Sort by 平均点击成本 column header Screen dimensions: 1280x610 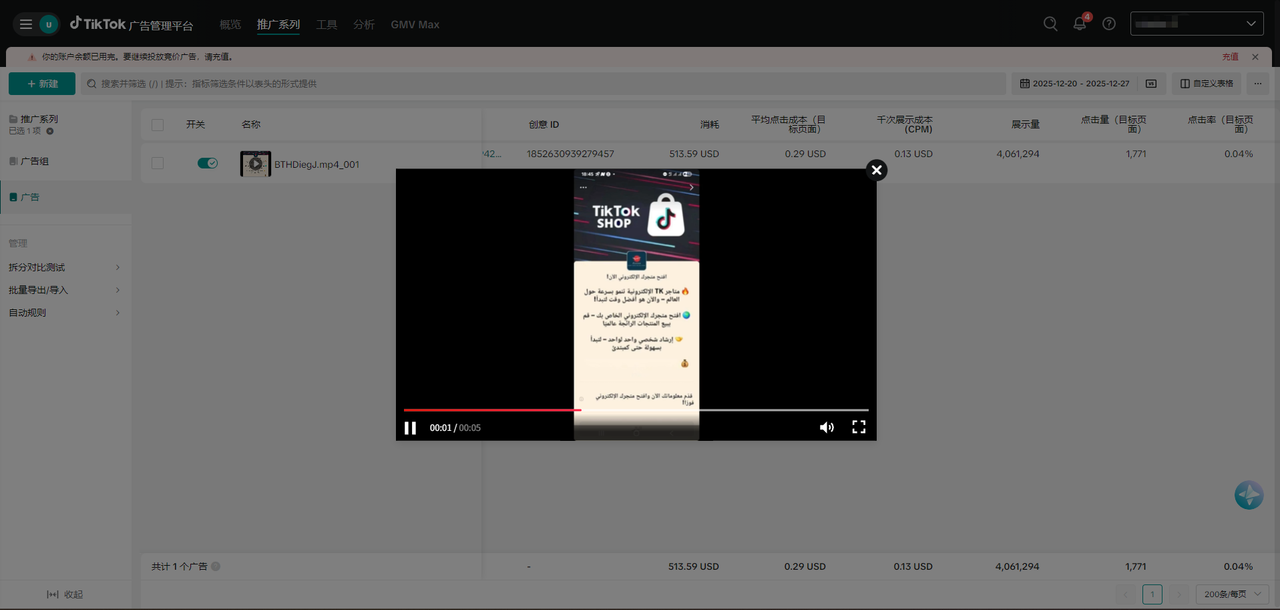(788, 124)
